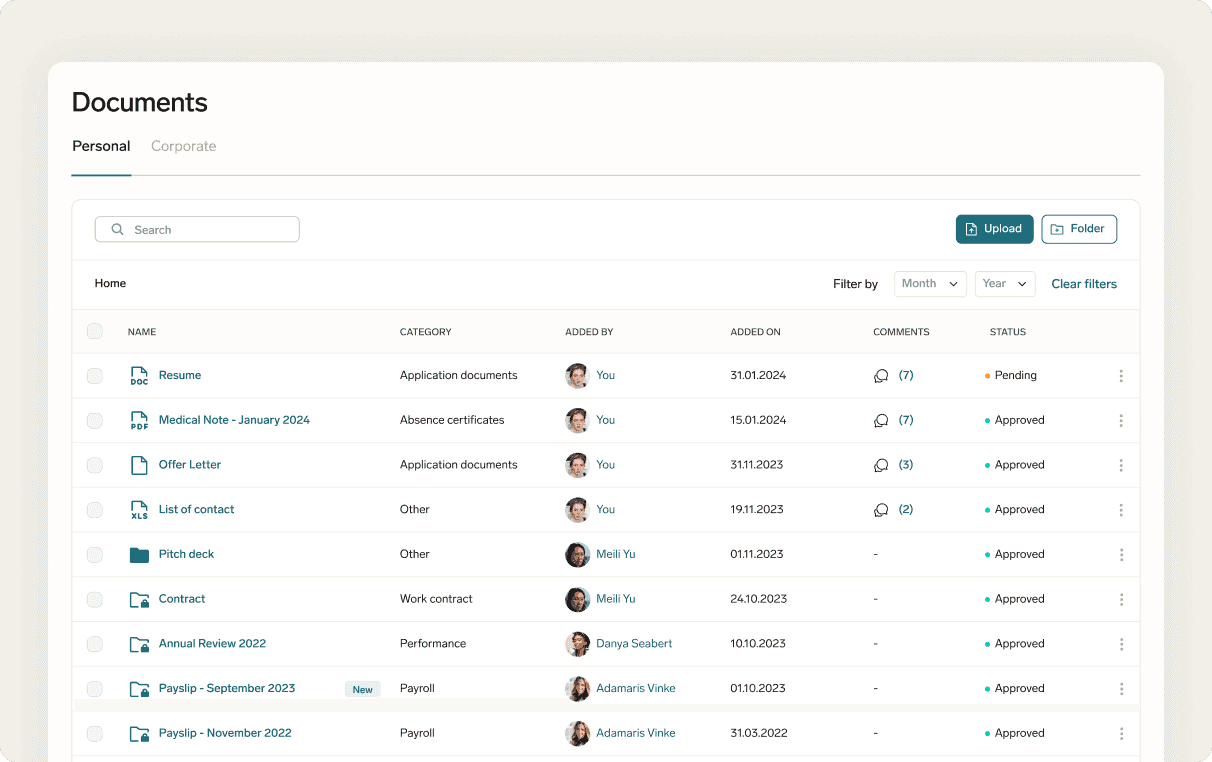The image size is (1212, 762).
Task: Click the Pending status for Resume
Action: point(1011,376)
